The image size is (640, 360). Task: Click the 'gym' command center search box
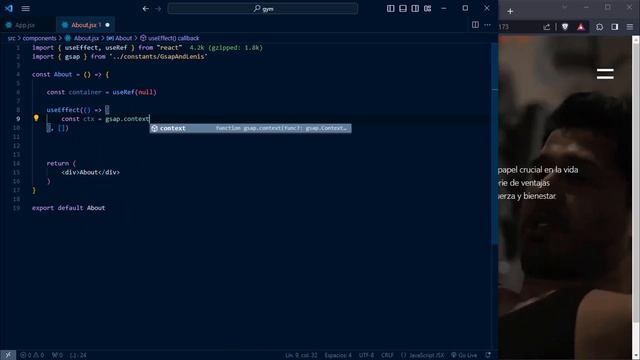(263, 9)
